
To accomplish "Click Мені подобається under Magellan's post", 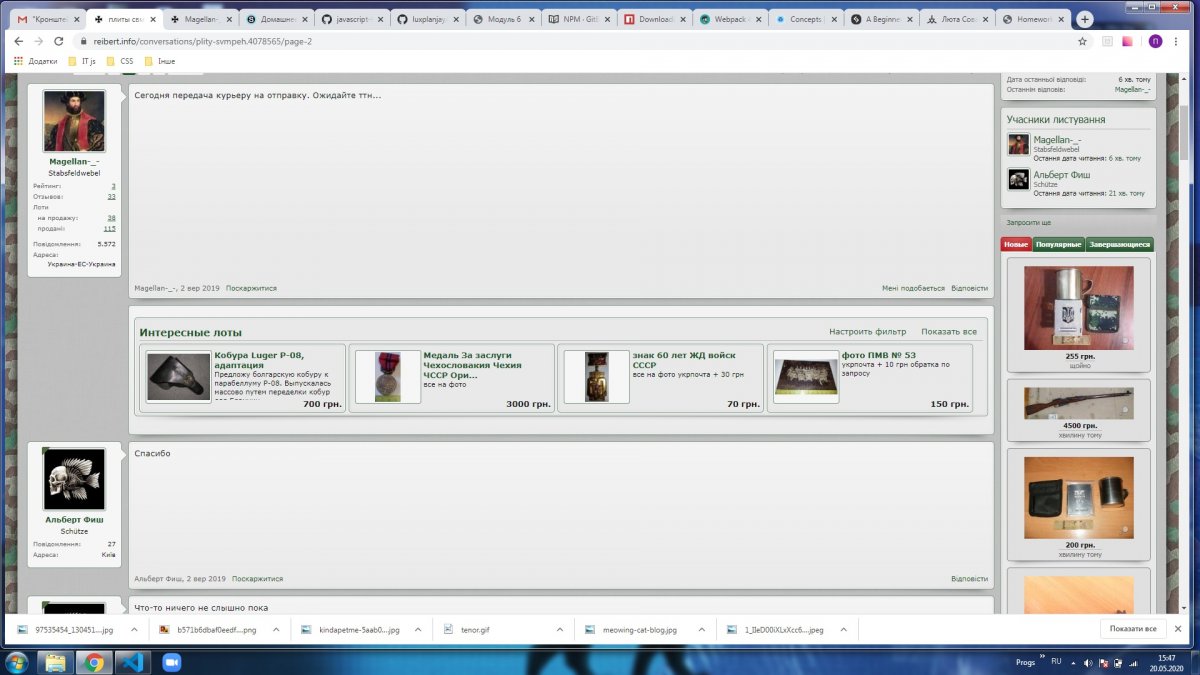I will click(x=913, y=288).
